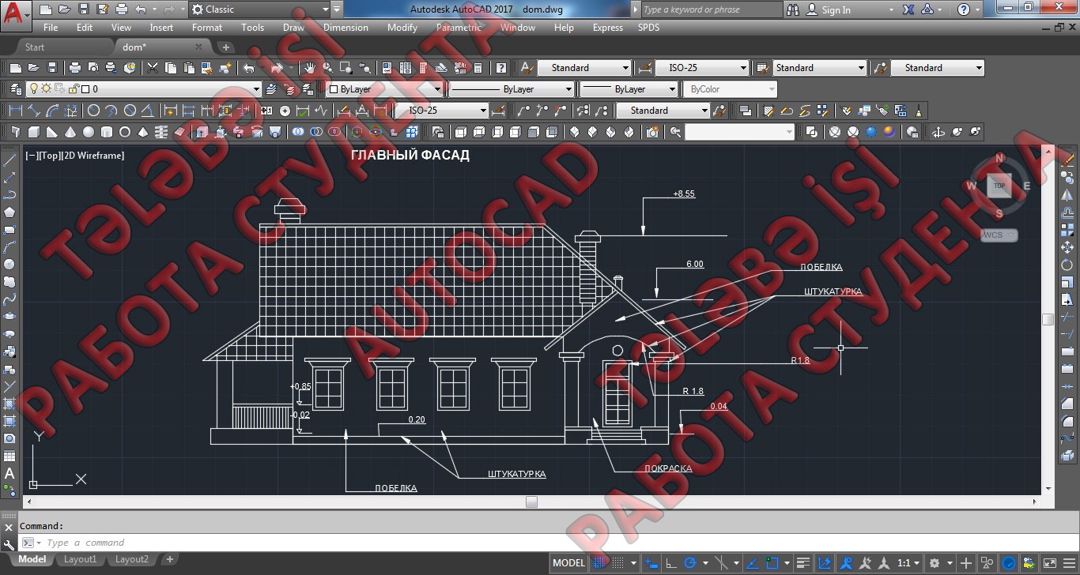Click the [2D Wireframe] viewport label

point(94,156)
